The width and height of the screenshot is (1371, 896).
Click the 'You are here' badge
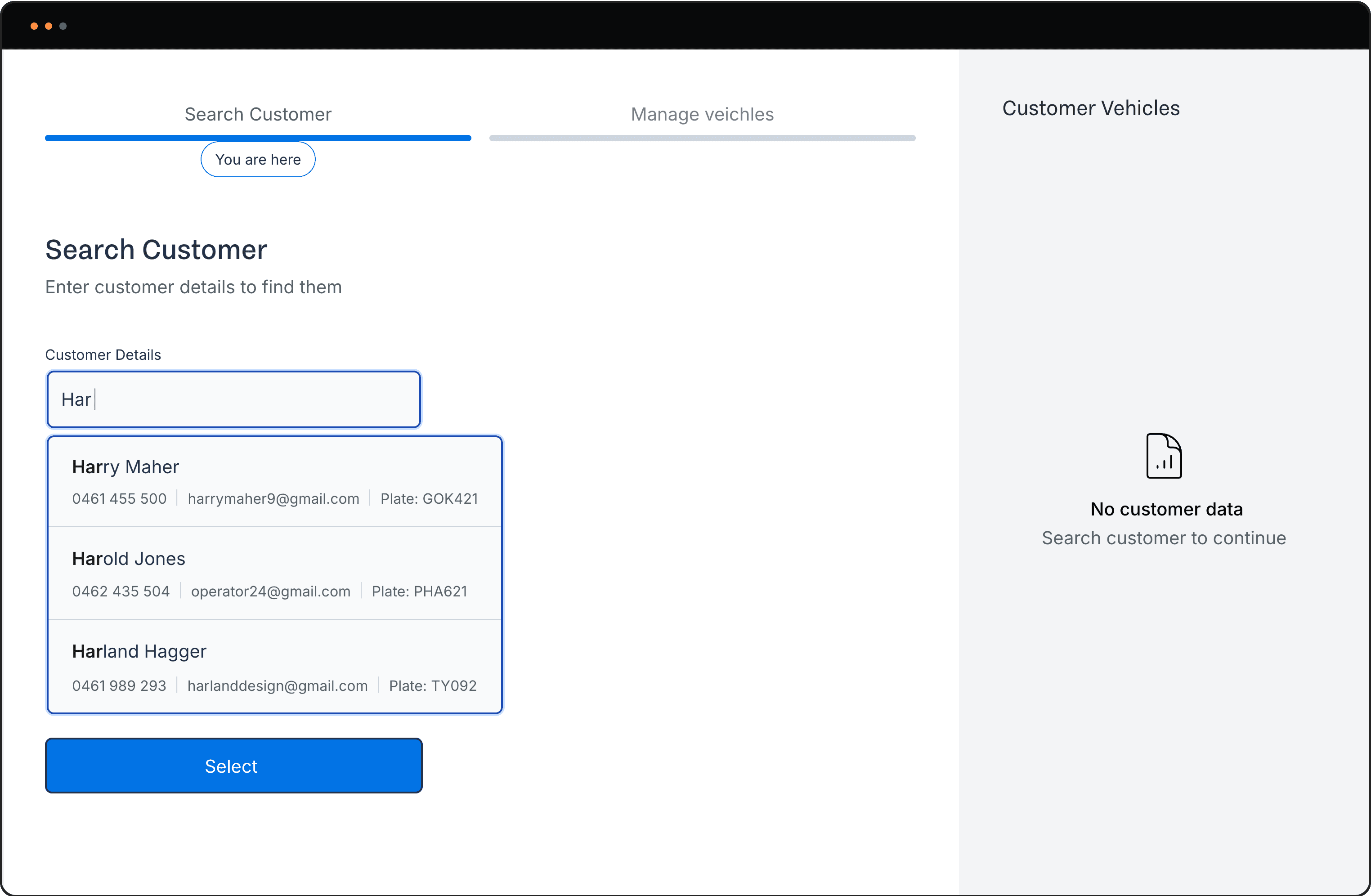pos(257,160)
